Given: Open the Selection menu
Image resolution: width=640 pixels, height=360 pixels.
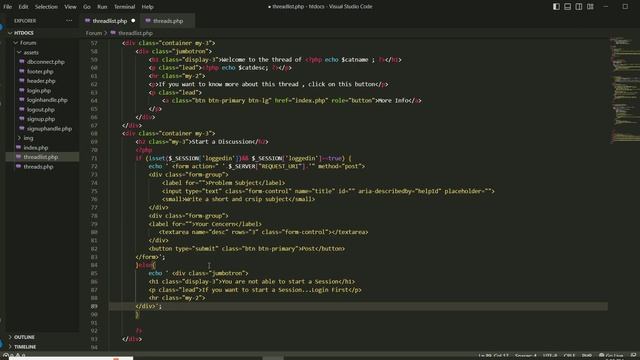Looking at the screenshot, I should (x=46, y=7).
